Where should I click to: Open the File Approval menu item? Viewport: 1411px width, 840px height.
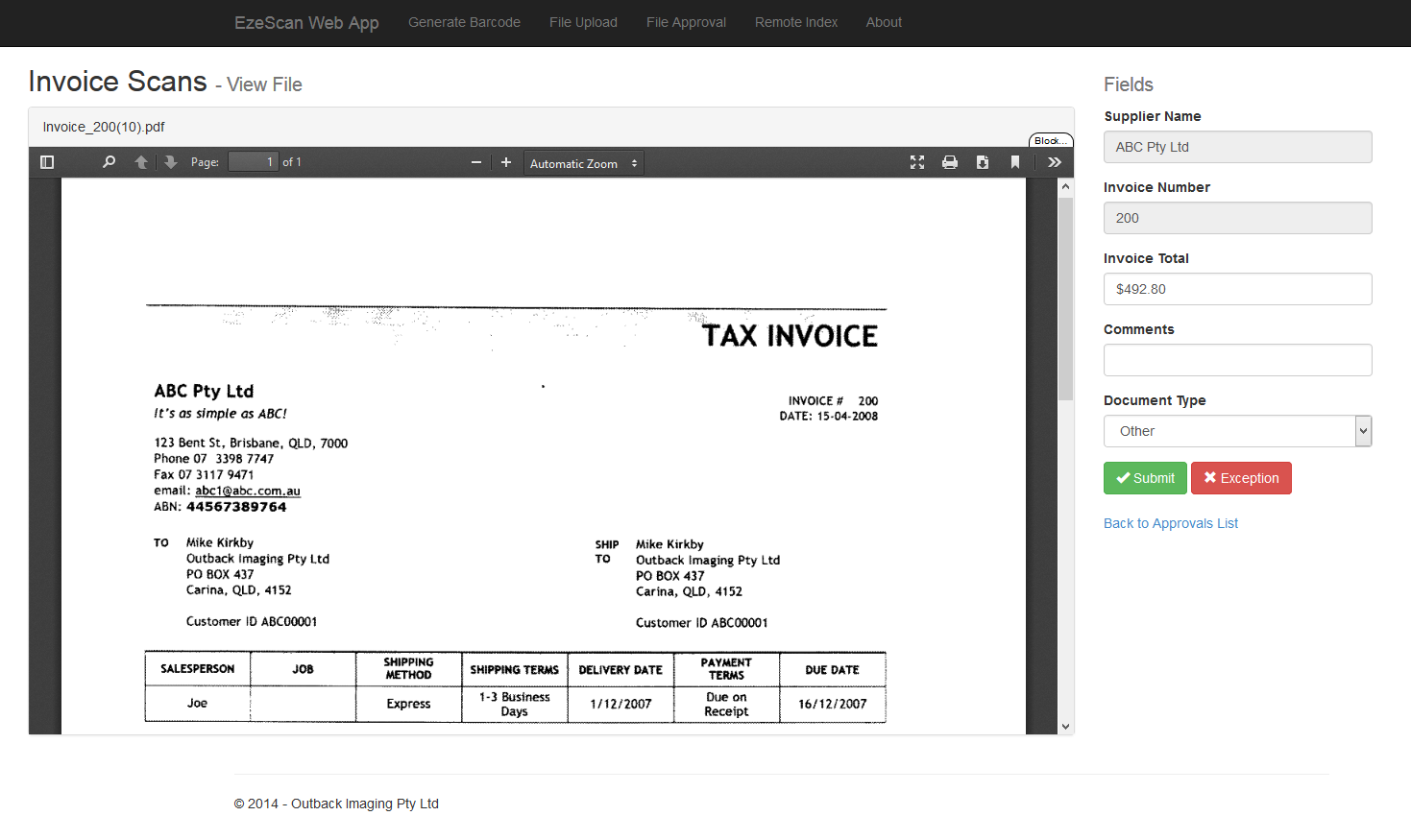click(686, 22)
